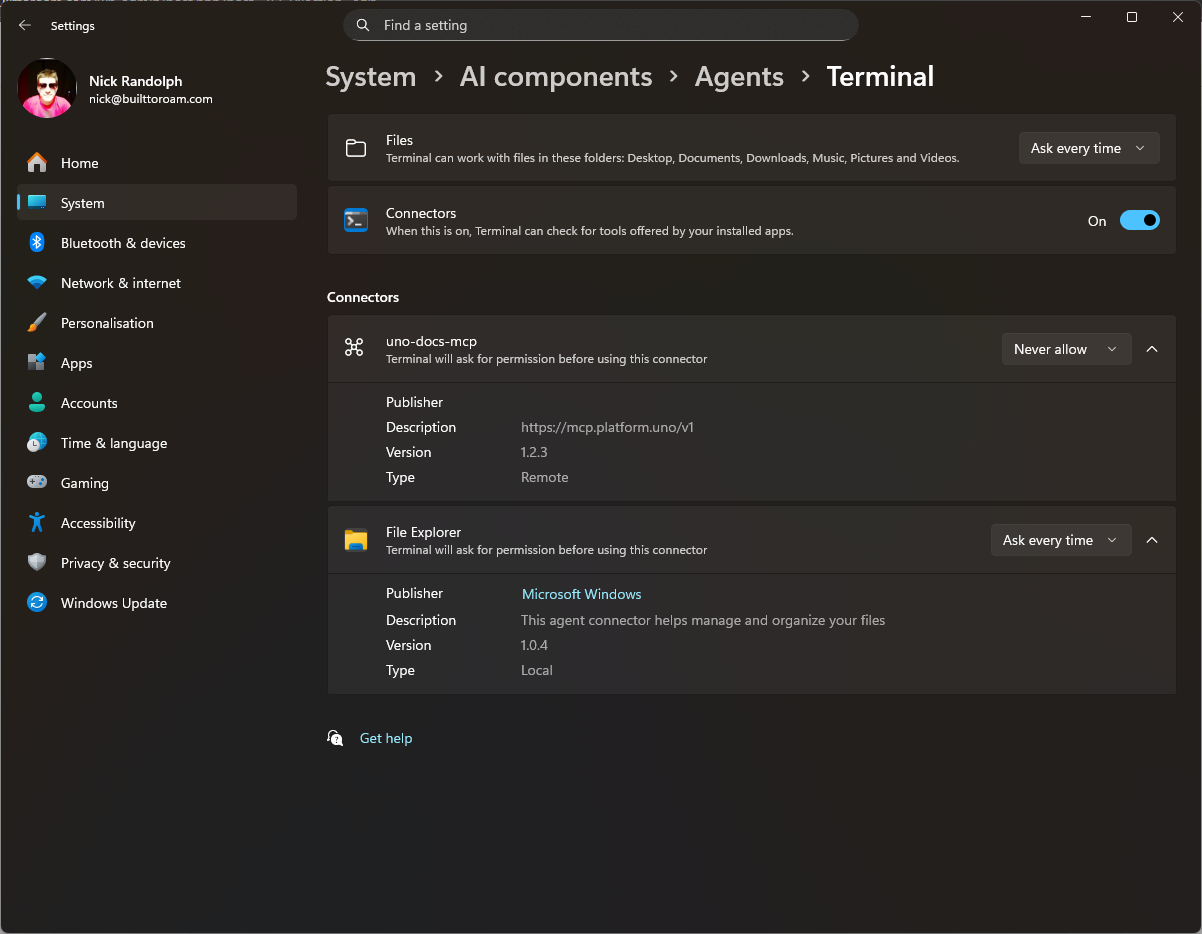
Task: Click the uno-docs-mcp connector icon
Action: [x=354, y=348]
